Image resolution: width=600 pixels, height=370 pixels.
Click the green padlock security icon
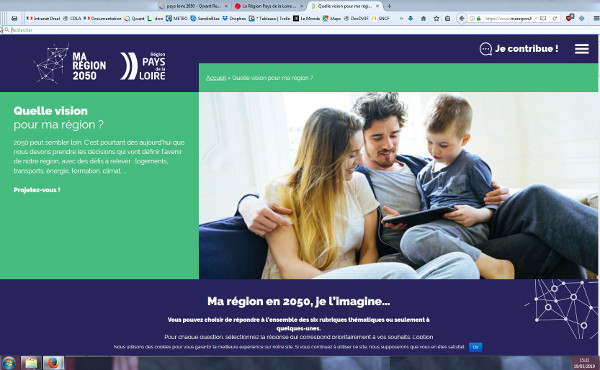[478, 18]
